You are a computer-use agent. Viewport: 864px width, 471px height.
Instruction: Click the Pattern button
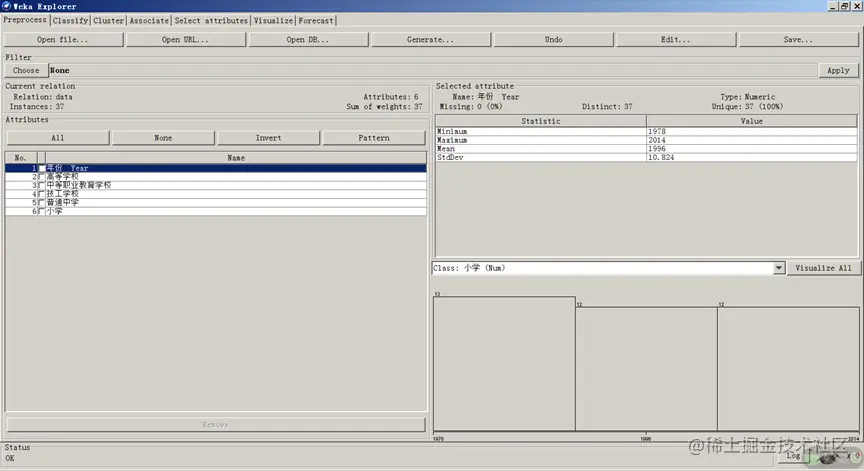[374, 138]
